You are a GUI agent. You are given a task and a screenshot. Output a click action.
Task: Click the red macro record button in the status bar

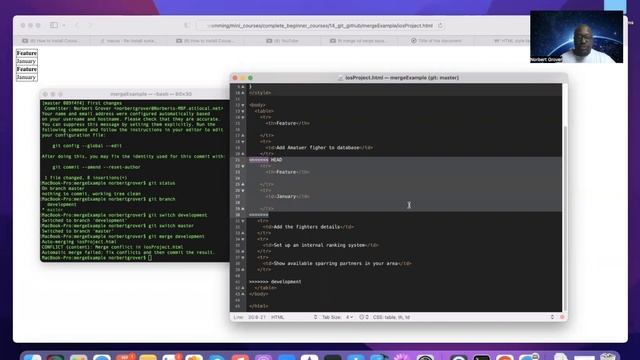(x=562, y=317)
